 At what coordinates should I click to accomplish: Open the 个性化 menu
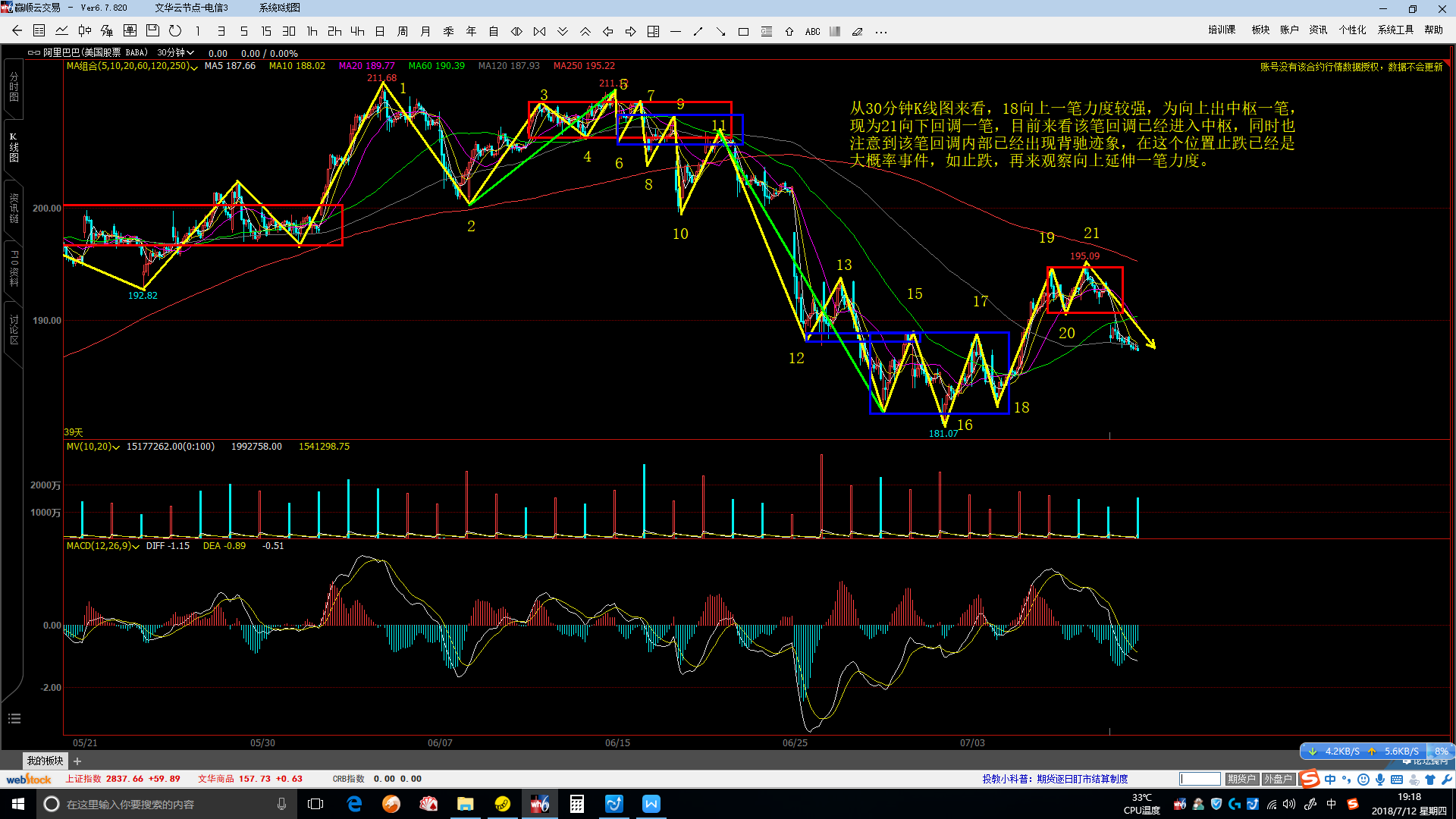pyautogui.click(x=1352, y=30)
